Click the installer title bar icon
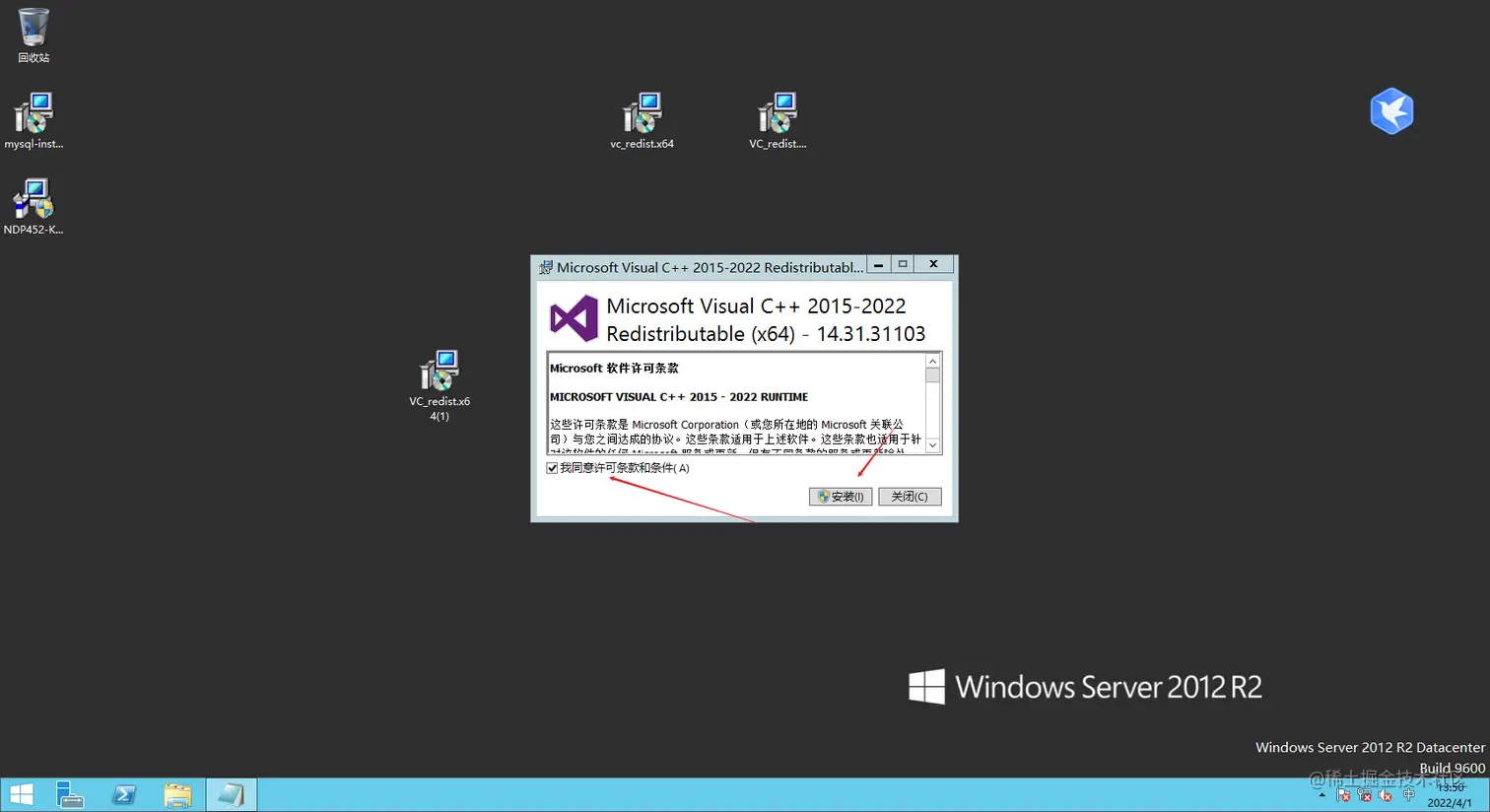 pyautogui.click(x=546, y=267)
